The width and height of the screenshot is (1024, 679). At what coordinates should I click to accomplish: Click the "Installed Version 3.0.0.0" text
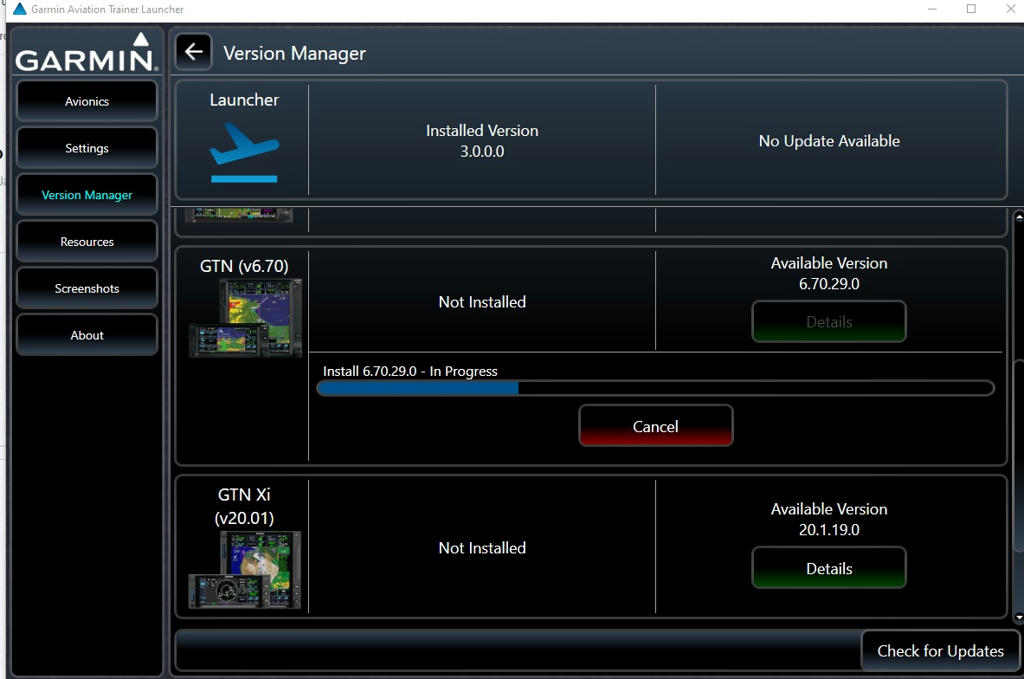(482, 141)
